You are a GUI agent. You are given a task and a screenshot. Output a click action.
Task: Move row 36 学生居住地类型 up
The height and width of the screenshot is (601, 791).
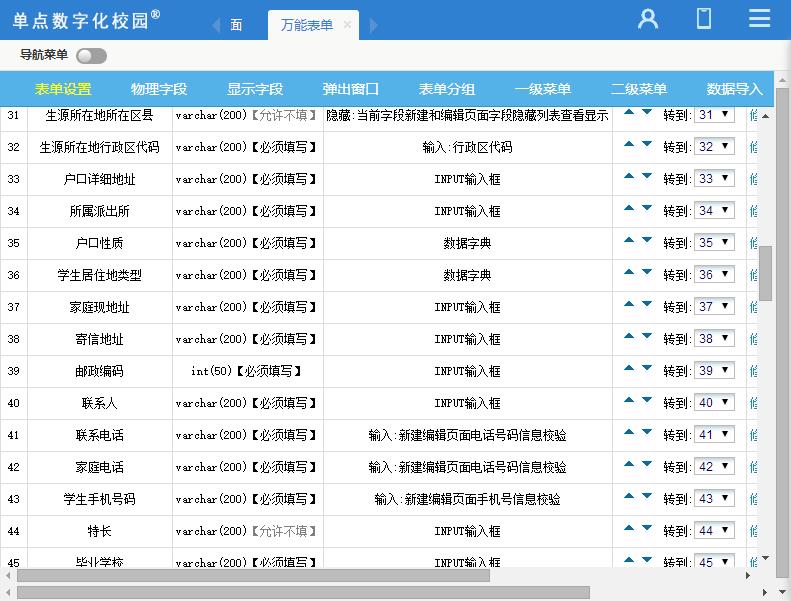pos(629,272)
